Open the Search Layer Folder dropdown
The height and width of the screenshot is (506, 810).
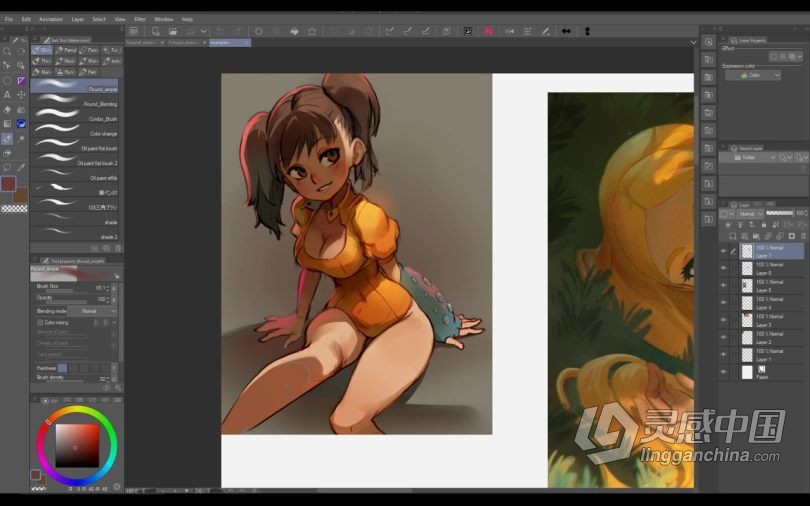[x=747, y=157]
